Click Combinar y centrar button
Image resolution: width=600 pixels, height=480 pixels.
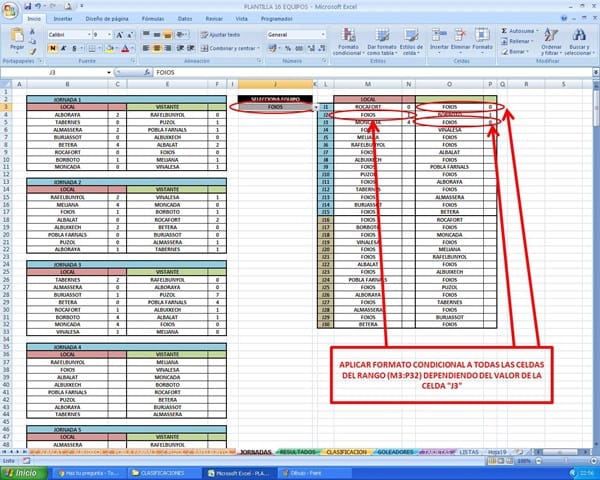click(230, 48)
